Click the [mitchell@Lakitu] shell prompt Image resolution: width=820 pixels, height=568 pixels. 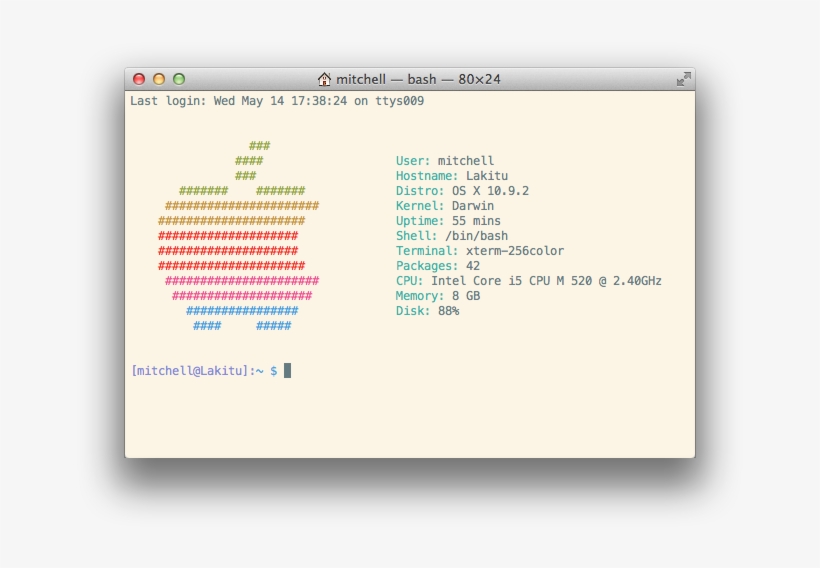[197, 371]
